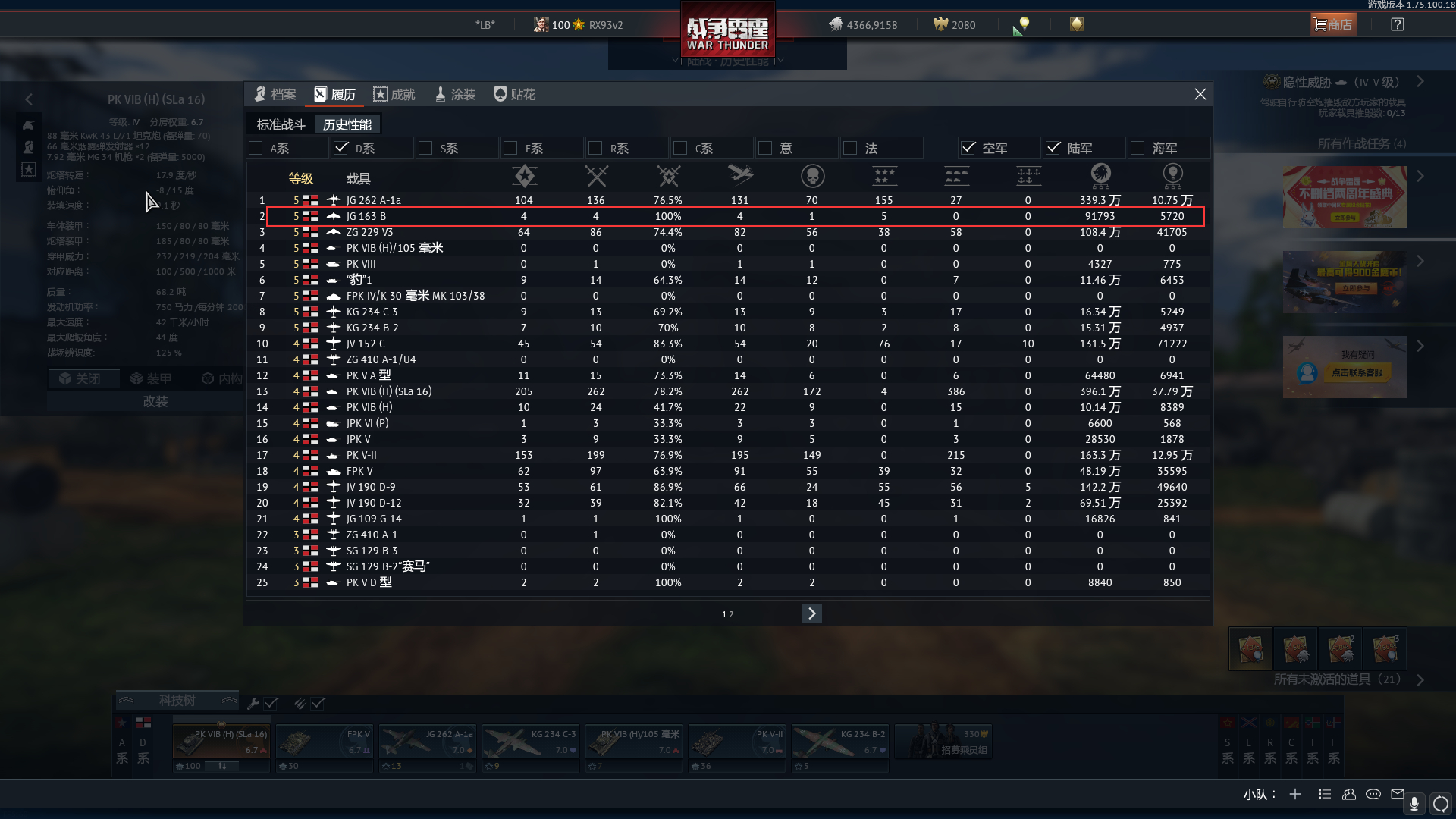Enable the A系 nation checkbox

point(256,148)
